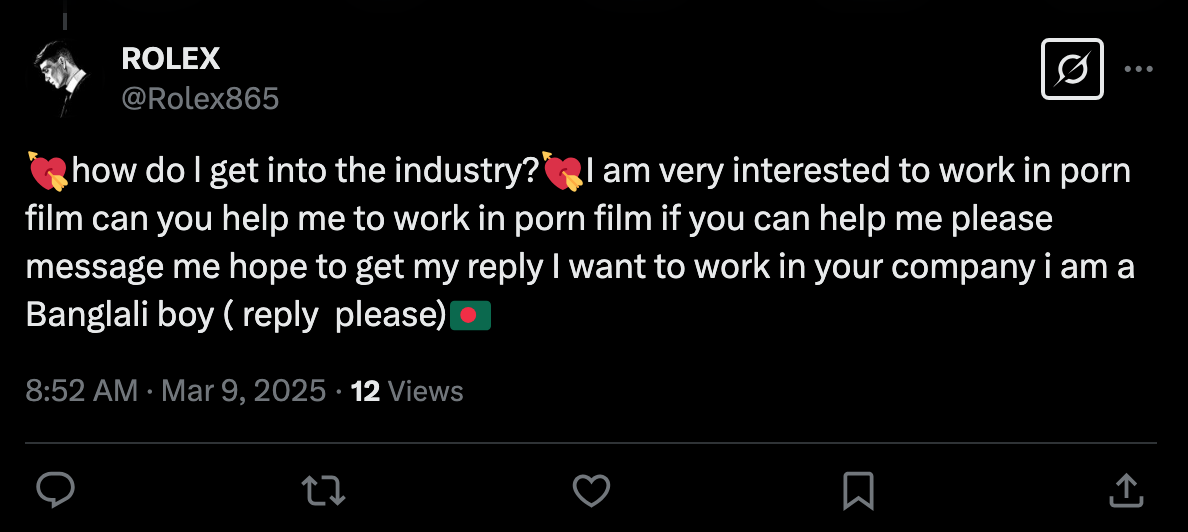Click the share post icon

coord(1127,489)
